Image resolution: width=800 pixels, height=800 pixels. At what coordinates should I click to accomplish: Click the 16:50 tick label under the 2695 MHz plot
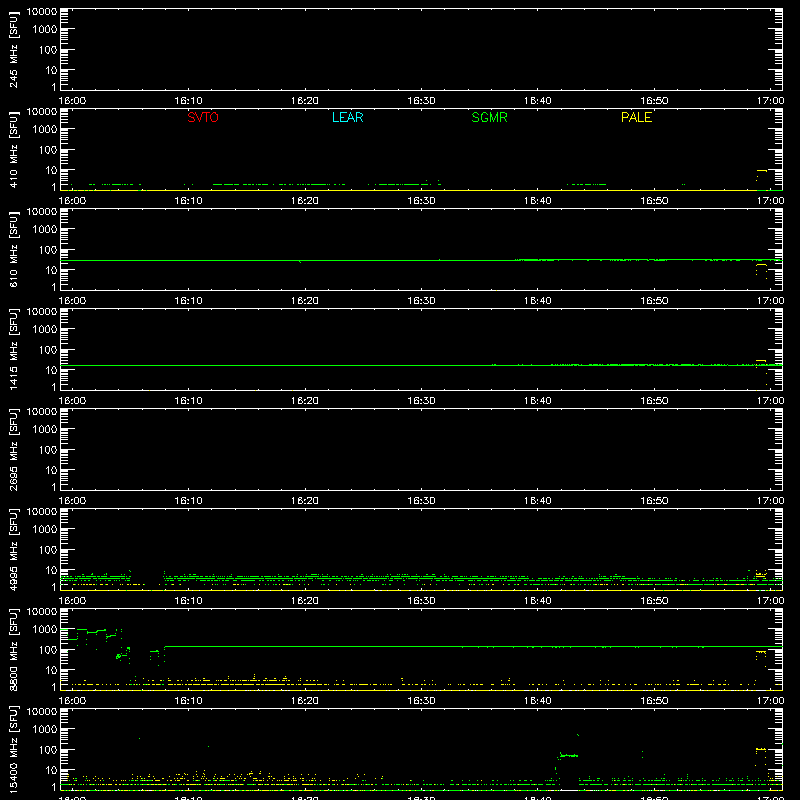pos(654,501)
